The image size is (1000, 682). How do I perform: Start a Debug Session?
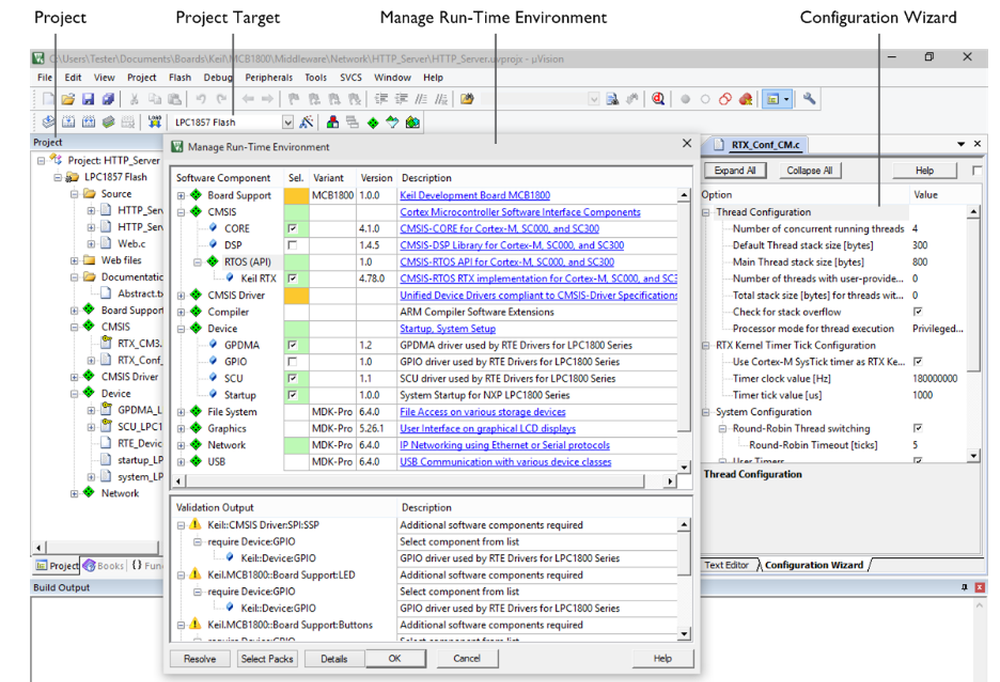coord(657,98)
